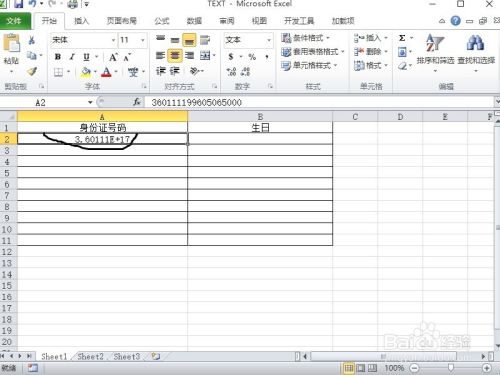Toggle Wrap Text

coord(205,40)
